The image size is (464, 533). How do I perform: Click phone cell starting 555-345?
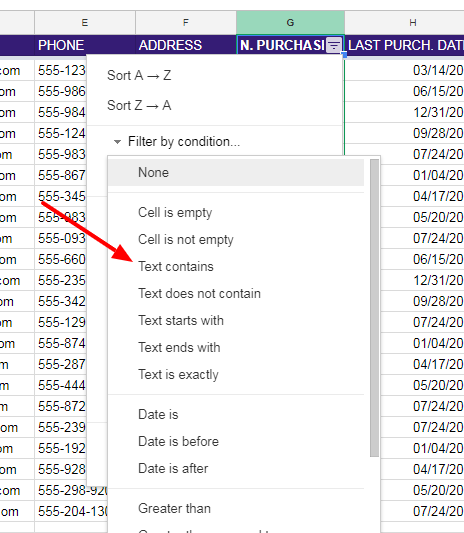pos(61,196)
